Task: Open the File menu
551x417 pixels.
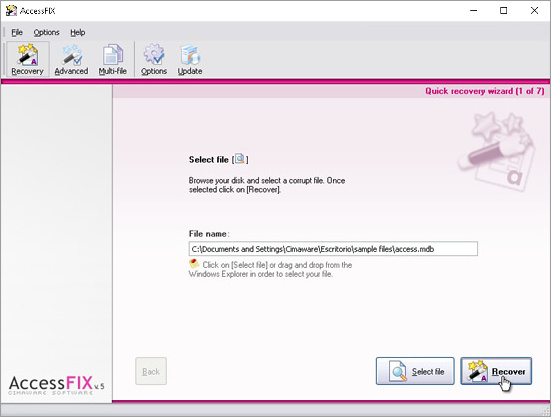Action: 17,32
